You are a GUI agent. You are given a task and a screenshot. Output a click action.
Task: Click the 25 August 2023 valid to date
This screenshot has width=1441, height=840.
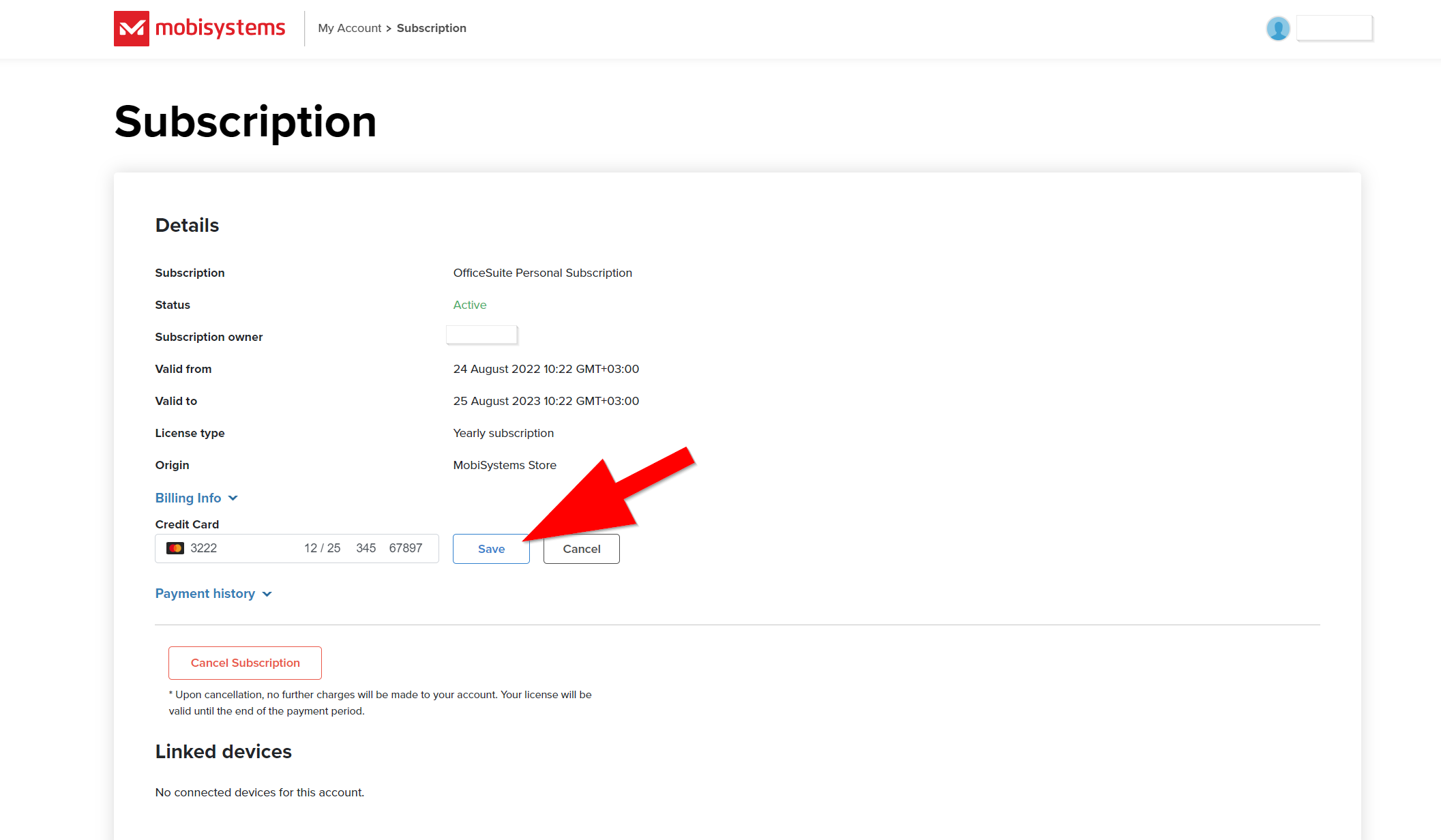[x=546, y=401]
